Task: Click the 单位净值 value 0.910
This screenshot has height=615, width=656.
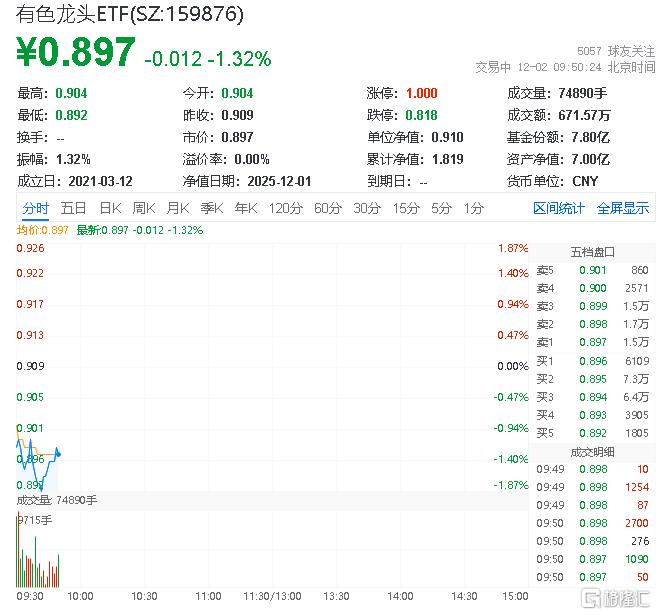Action: [447, 137]
